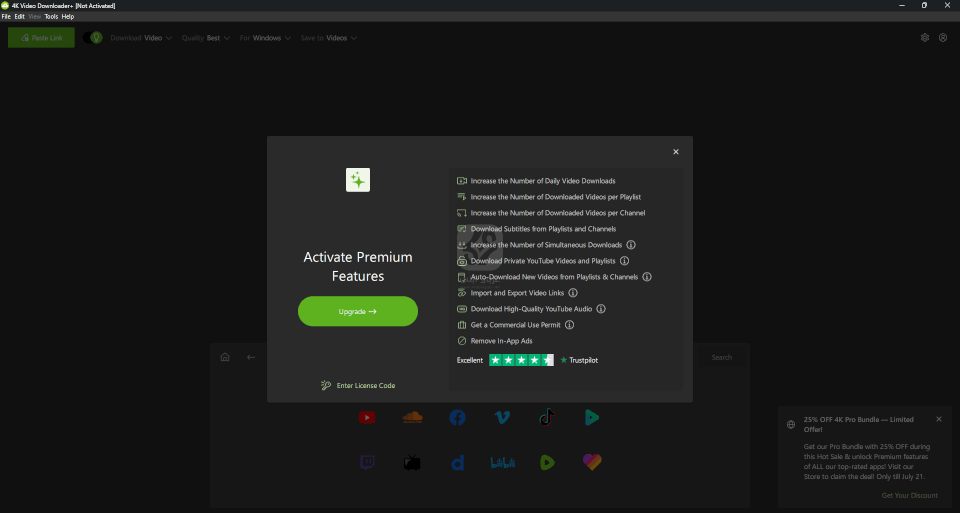This screenshot has height=513, width=960.
Task: Show info for Auto-Download New Videos
Action: click(x=647, y=277)
